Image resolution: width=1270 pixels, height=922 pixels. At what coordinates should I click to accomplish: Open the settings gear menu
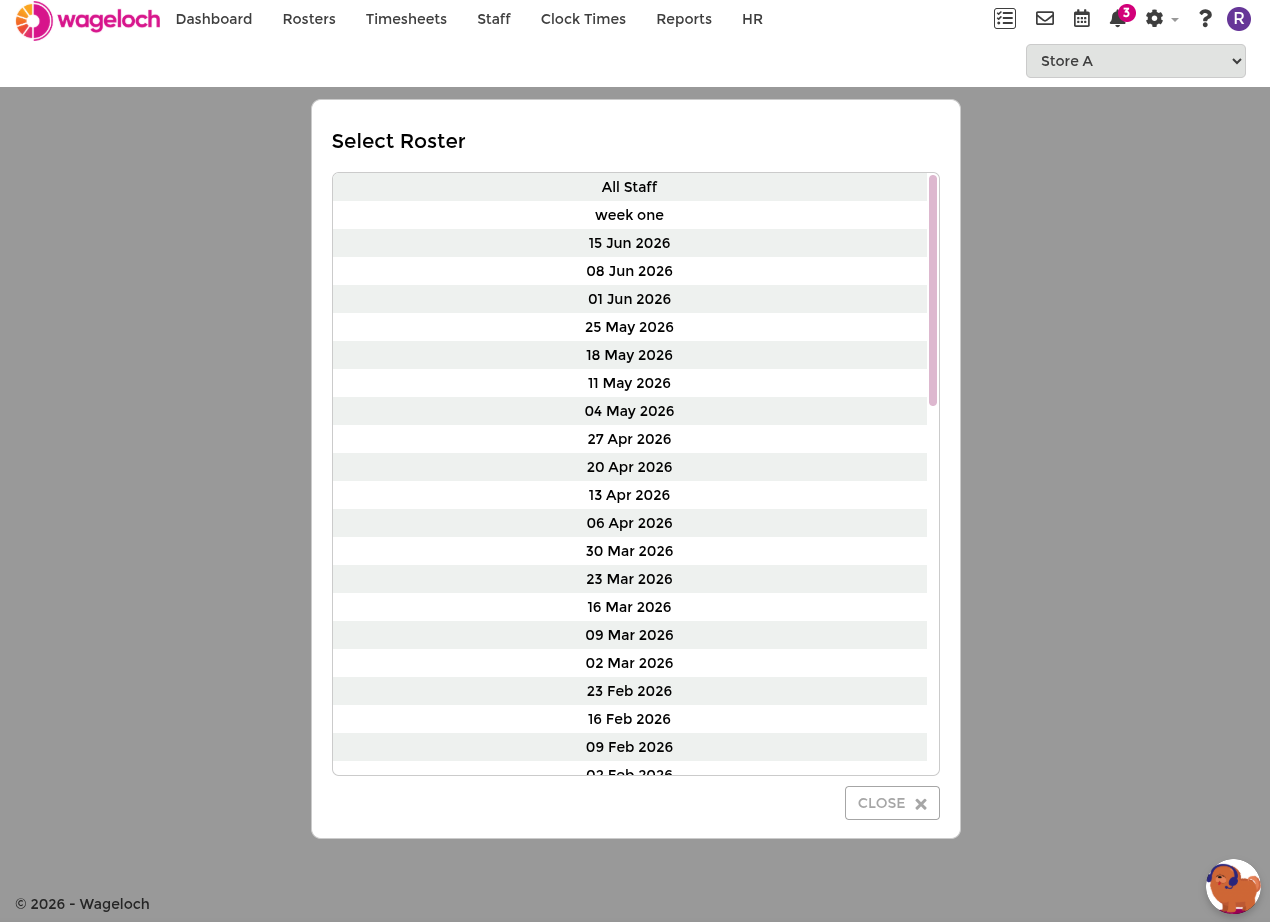pos(1161,18)
